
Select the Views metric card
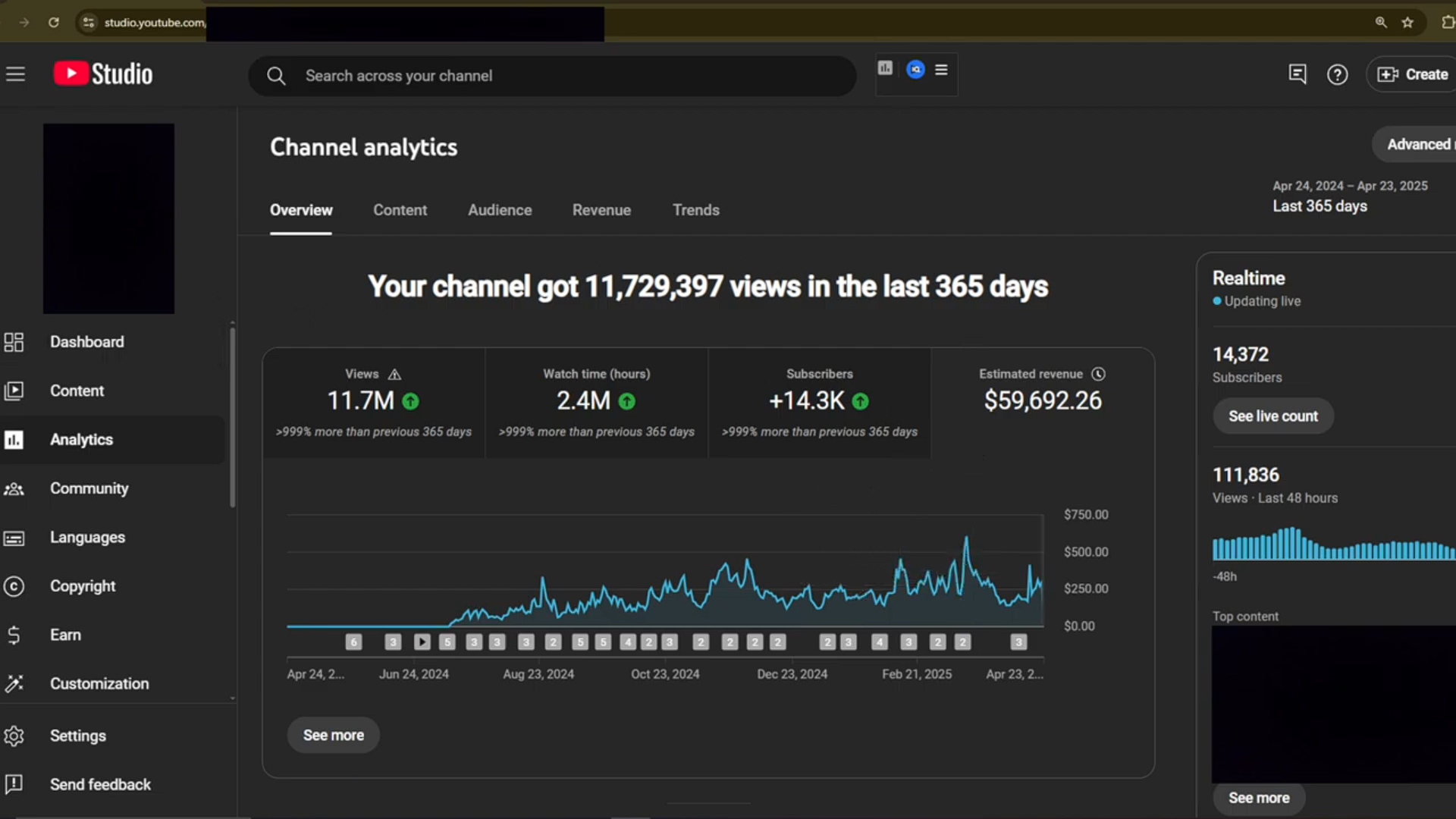[373, 403]
